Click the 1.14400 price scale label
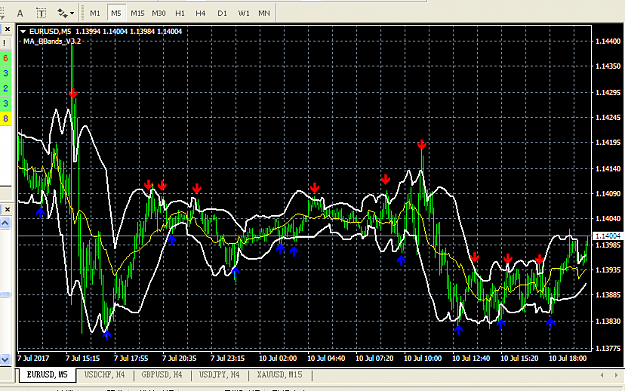The image size is (625, 391). point(608,41)
